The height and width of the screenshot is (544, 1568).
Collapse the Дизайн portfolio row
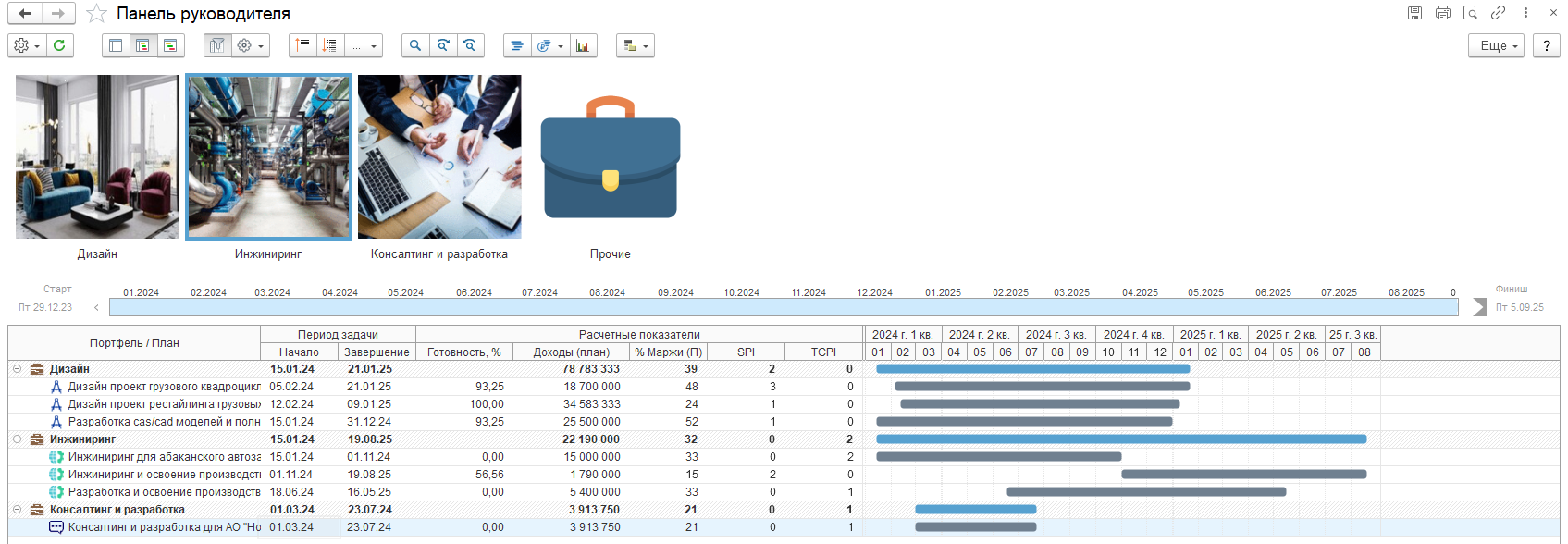[x=17, y=369]
